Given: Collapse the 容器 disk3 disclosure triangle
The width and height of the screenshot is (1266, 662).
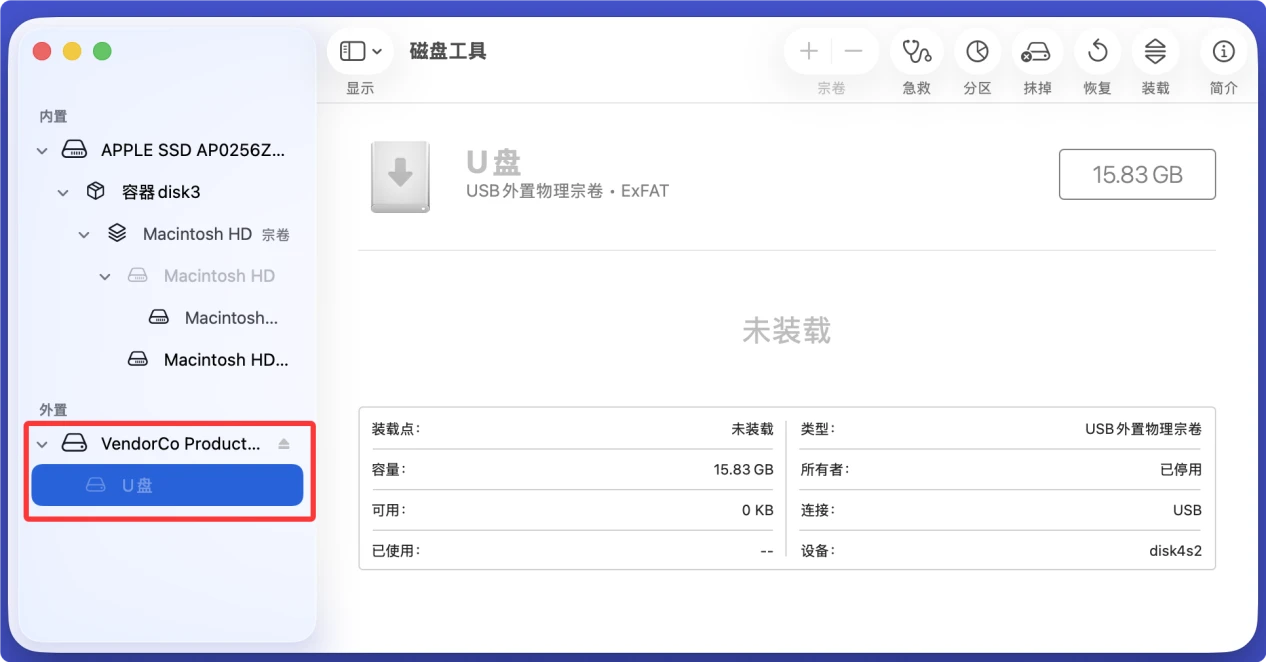Looking at the screenshot, I should coord(63,192).
